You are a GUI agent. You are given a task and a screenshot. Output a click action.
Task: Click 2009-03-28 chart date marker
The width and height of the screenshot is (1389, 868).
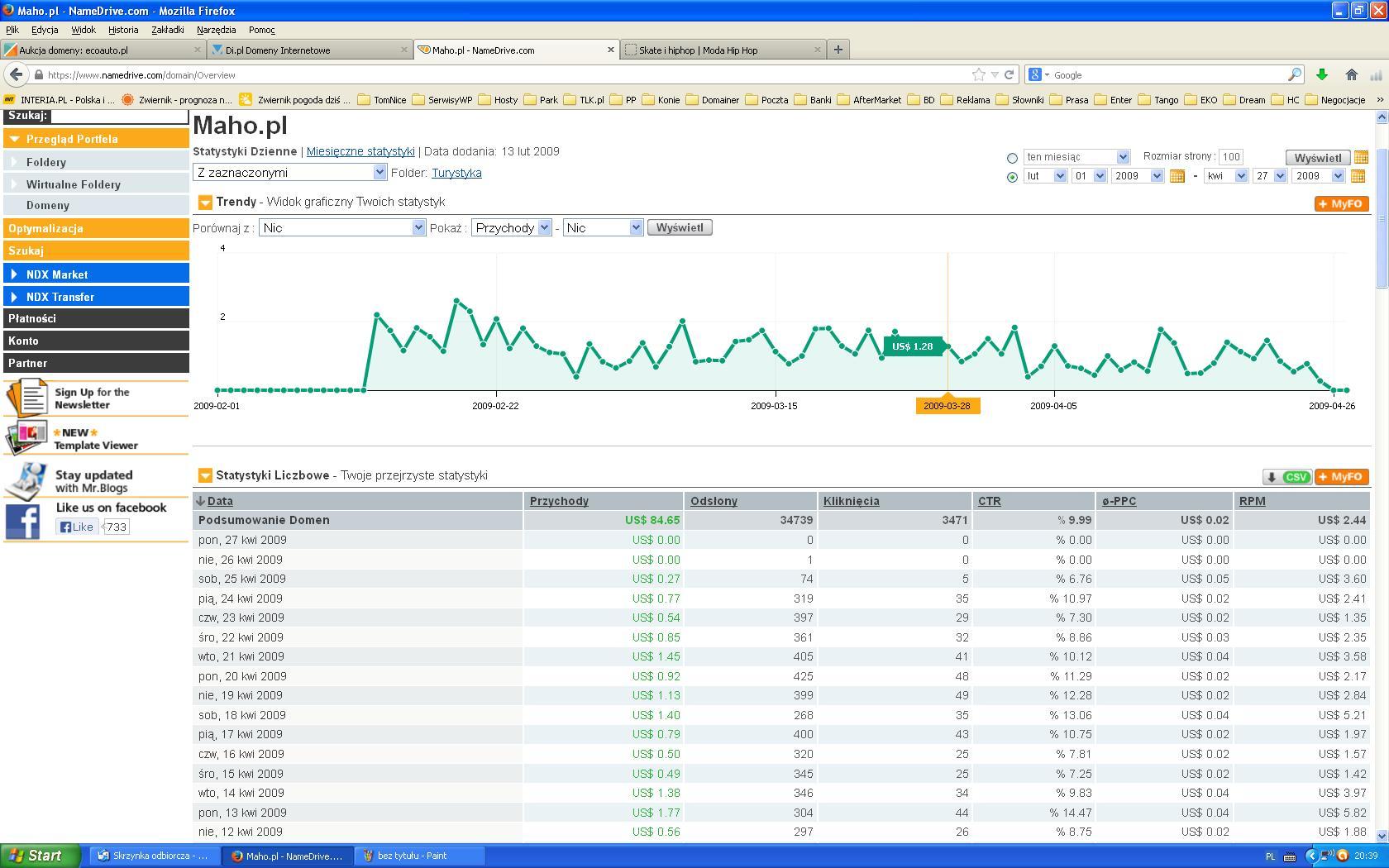tap(947, 406)
